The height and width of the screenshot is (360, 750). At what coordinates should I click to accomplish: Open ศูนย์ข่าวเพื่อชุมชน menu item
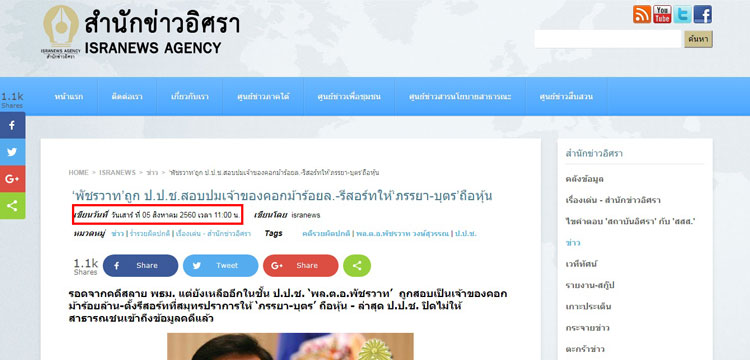click(x=349, y=97)
